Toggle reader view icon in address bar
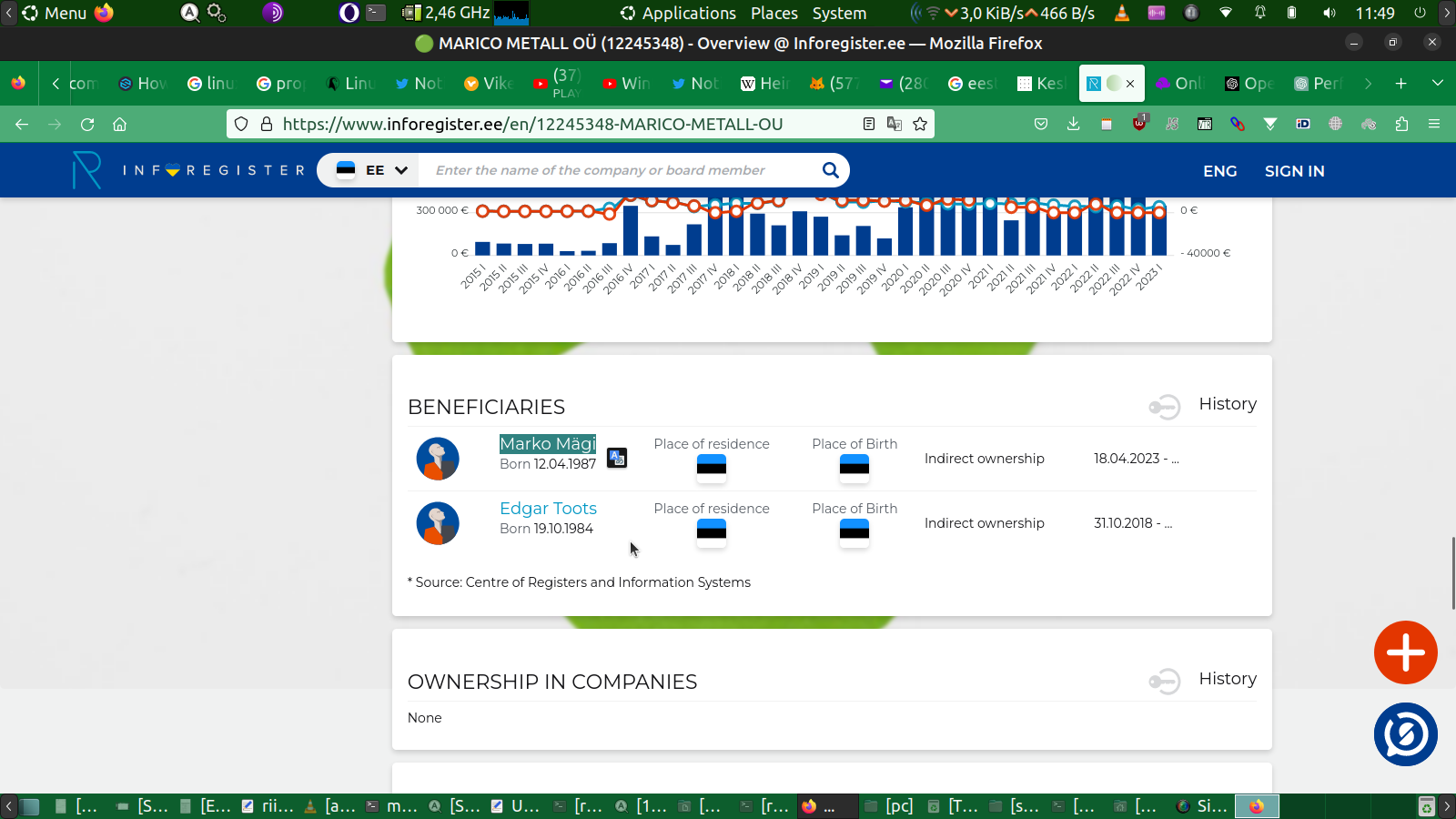 [869, 124]
